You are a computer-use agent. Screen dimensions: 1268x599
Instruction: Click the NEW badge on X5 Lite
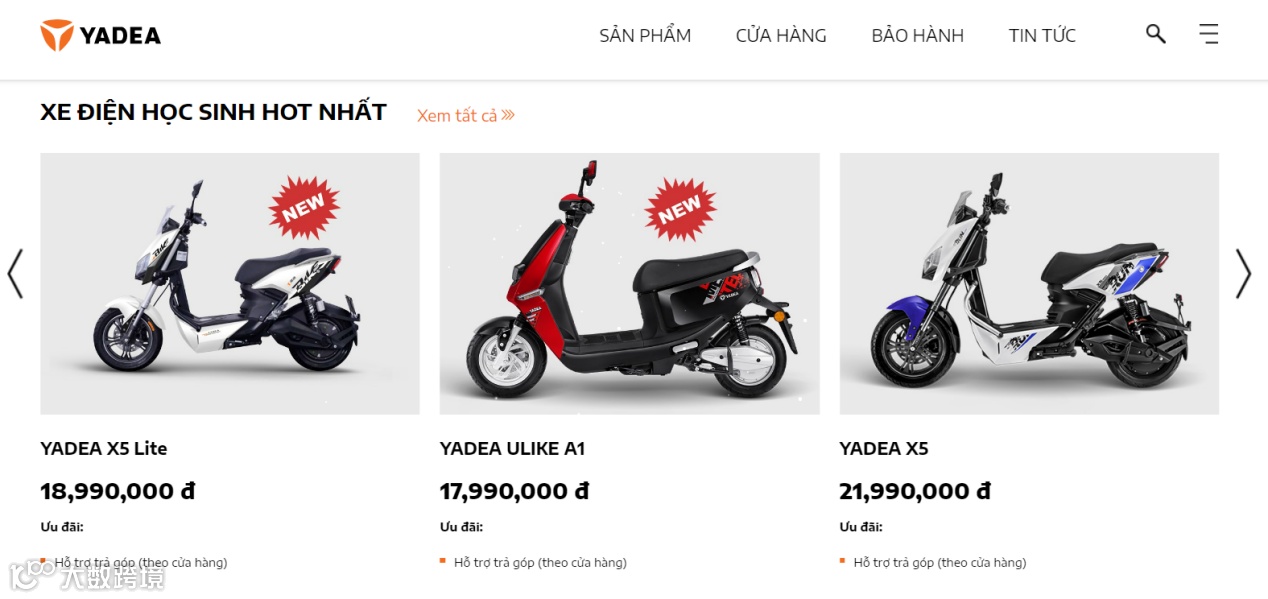[x=304, y=208]
